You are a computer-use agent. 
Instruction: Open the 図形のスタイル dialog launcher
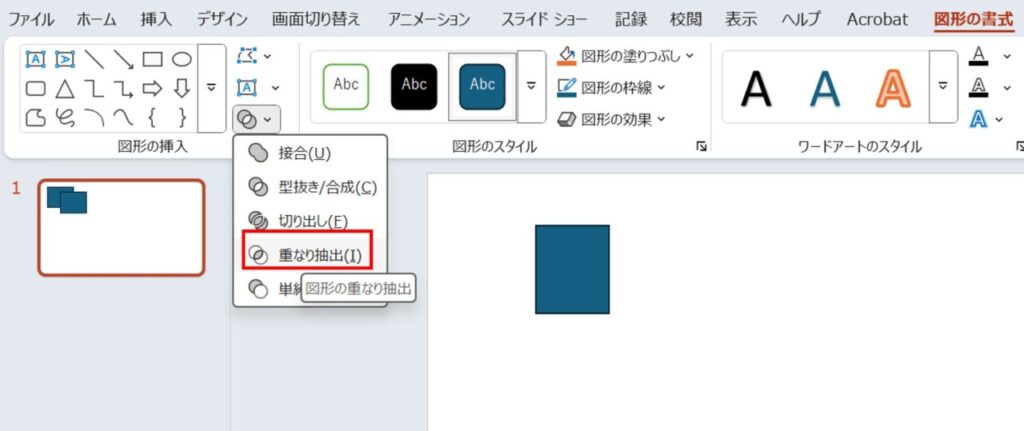701,148
